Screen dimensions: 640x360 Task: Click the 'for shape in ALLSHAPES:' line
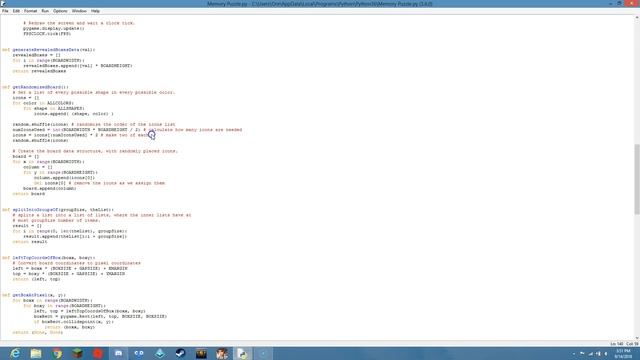point(54,109)
